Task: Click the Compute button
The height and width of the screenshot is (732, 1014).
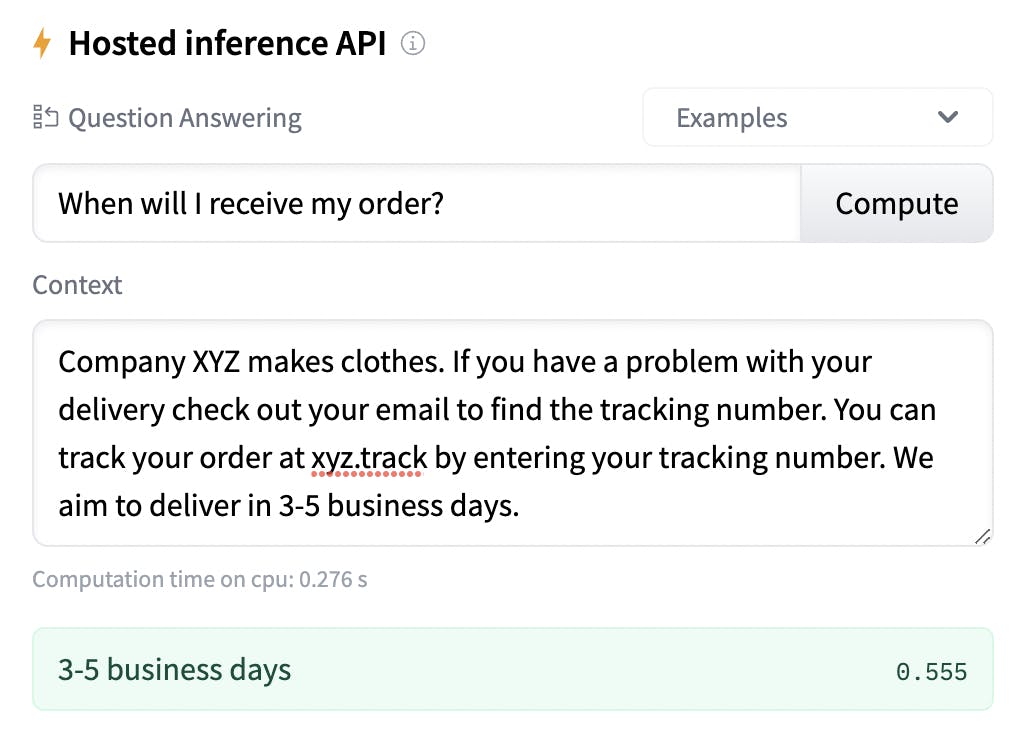Action: (x=896, y=203)
